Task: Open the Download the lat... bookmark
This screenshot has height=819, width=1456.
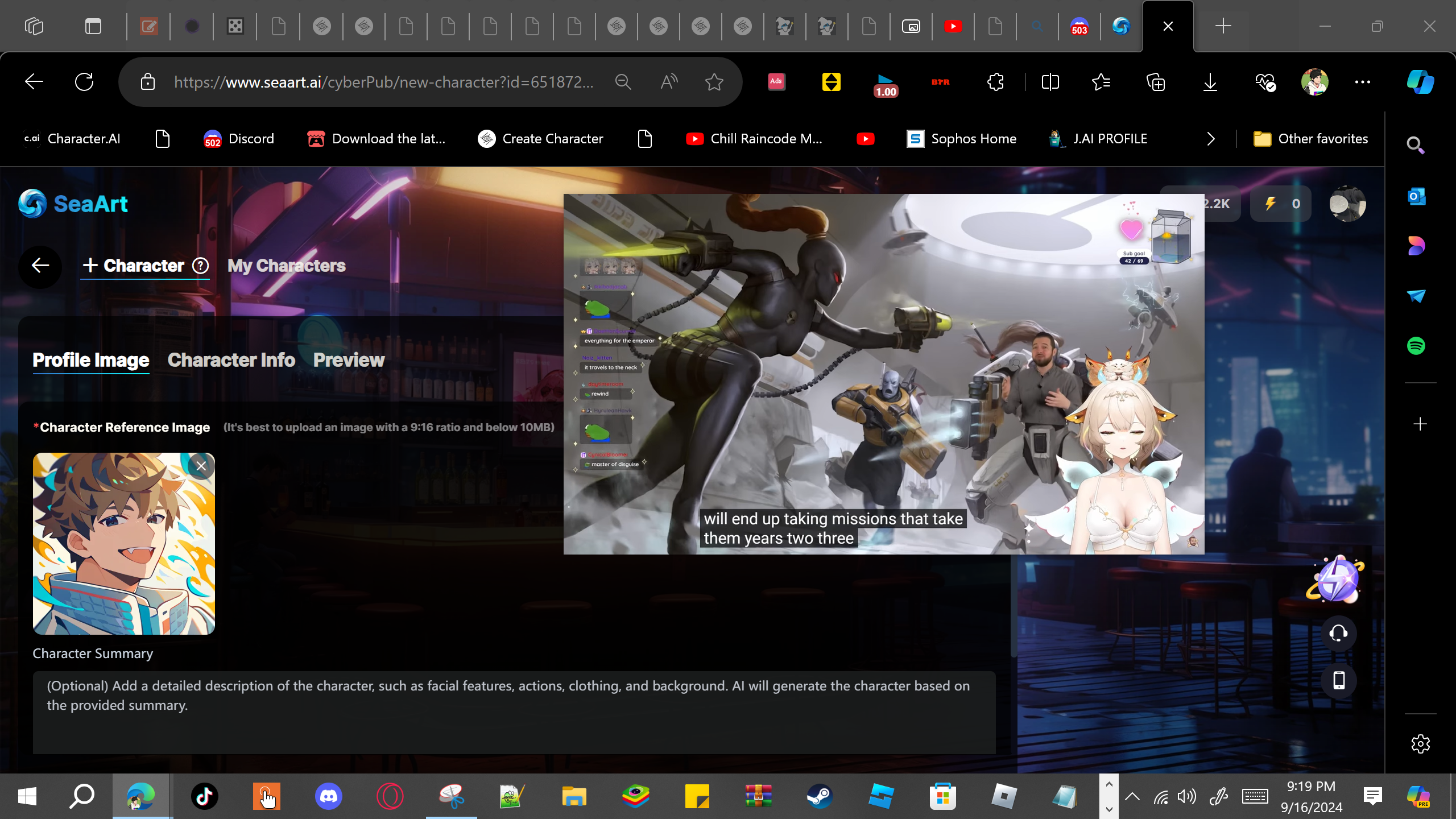Action: click(x=377, y=139)
